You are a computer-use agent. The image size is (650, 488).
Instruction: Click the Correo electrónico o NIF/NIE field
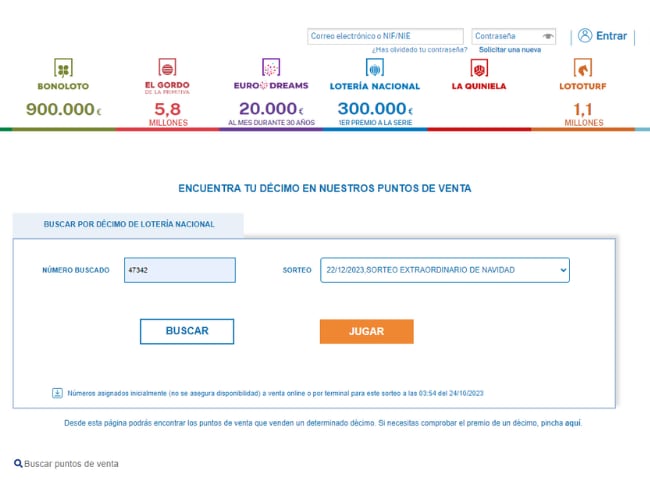click(385, 36)
